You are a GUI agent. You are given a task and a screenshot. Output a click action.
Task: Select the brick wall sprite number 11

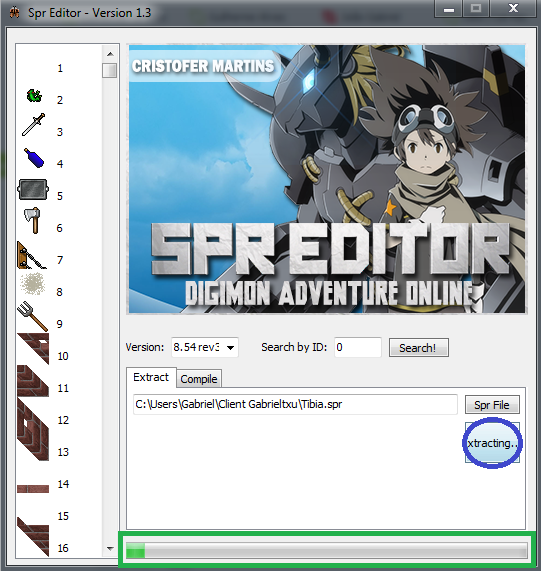pyautogui.click(x=32, y=381)
